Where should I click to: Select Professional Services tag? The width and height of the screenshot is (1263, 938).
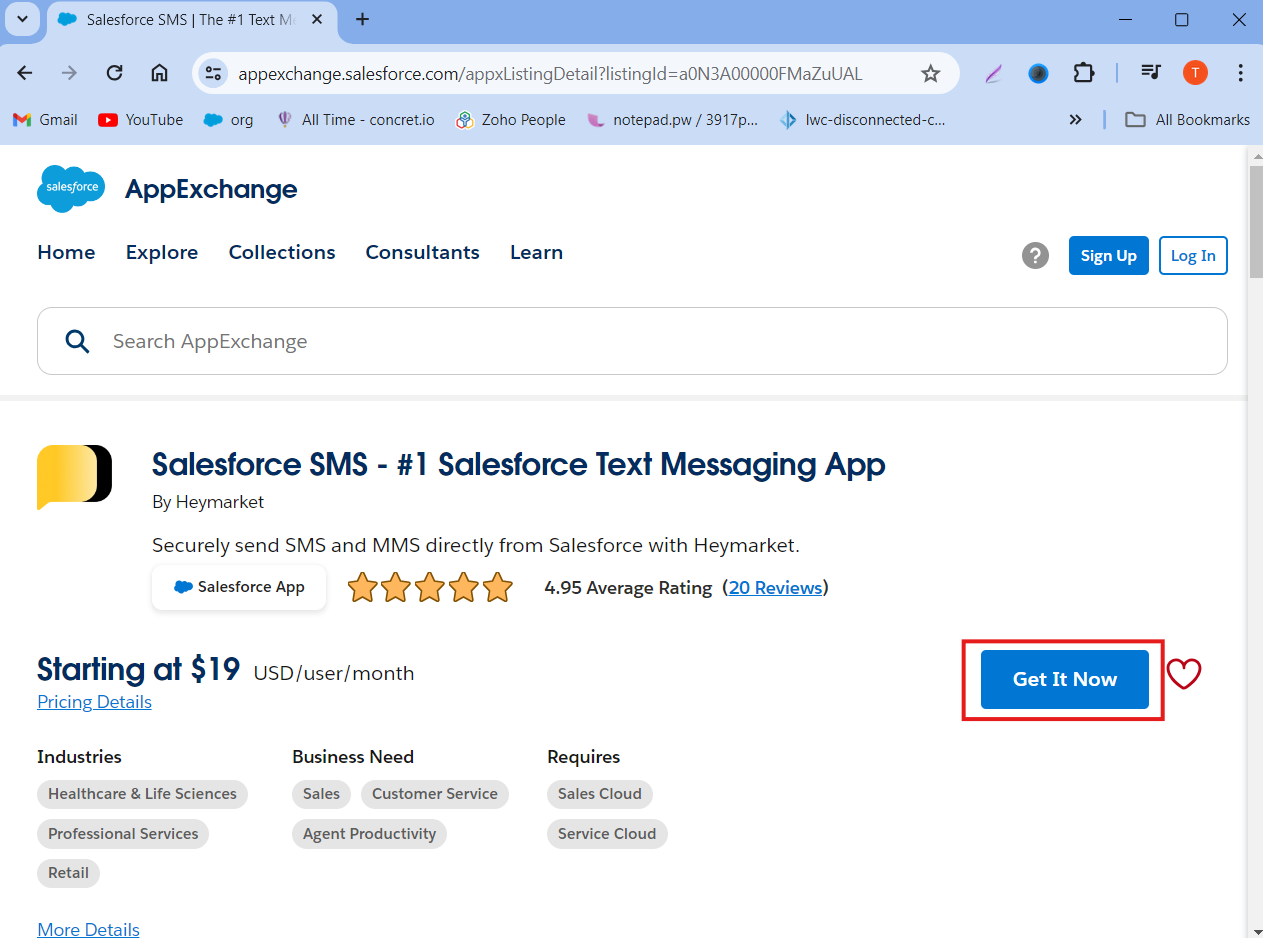(123, 834)
